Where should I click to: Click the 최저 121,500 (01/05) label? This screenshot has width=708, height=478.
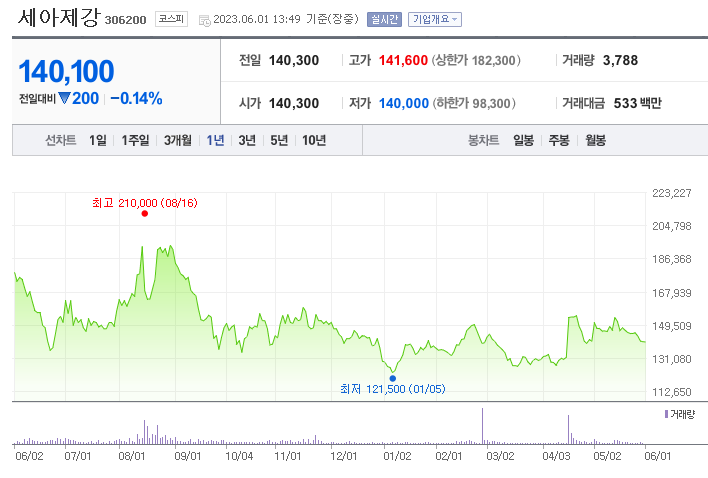[393, 389]
